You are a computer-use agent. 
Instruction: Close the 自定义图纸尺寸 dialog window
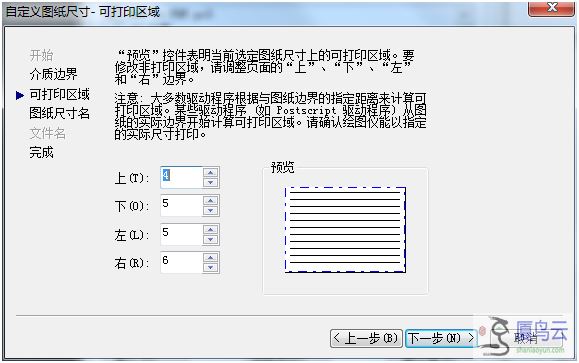click(x=552, y=8)
